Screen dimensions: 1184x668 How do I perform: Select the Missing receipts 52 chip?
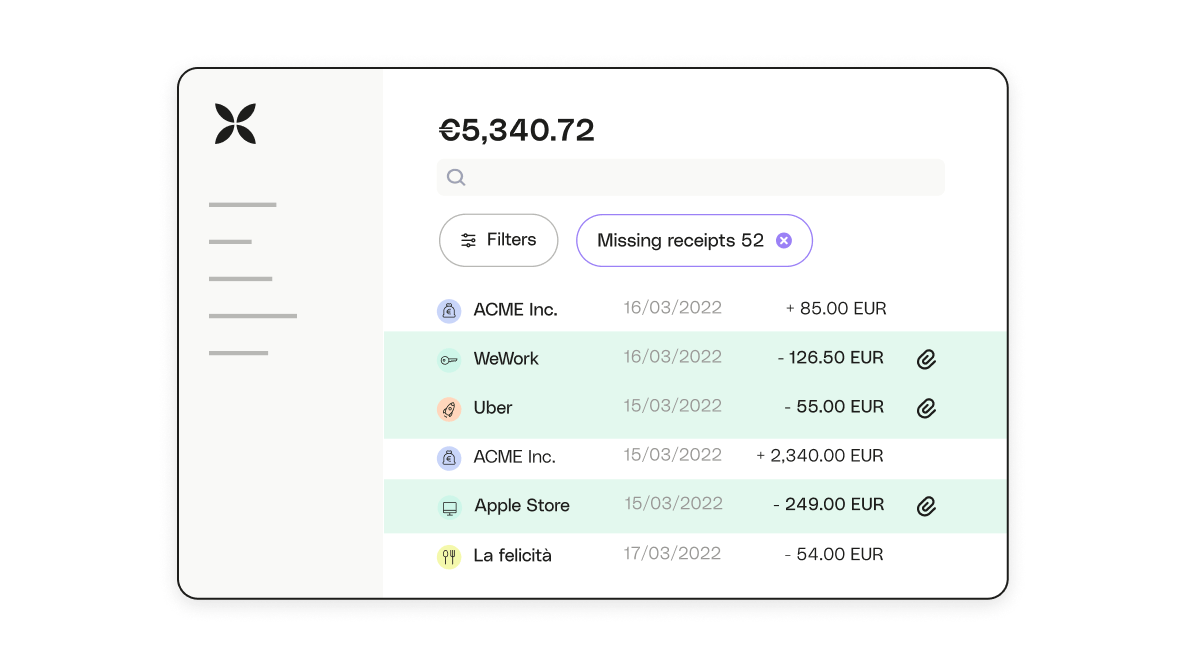680,240
